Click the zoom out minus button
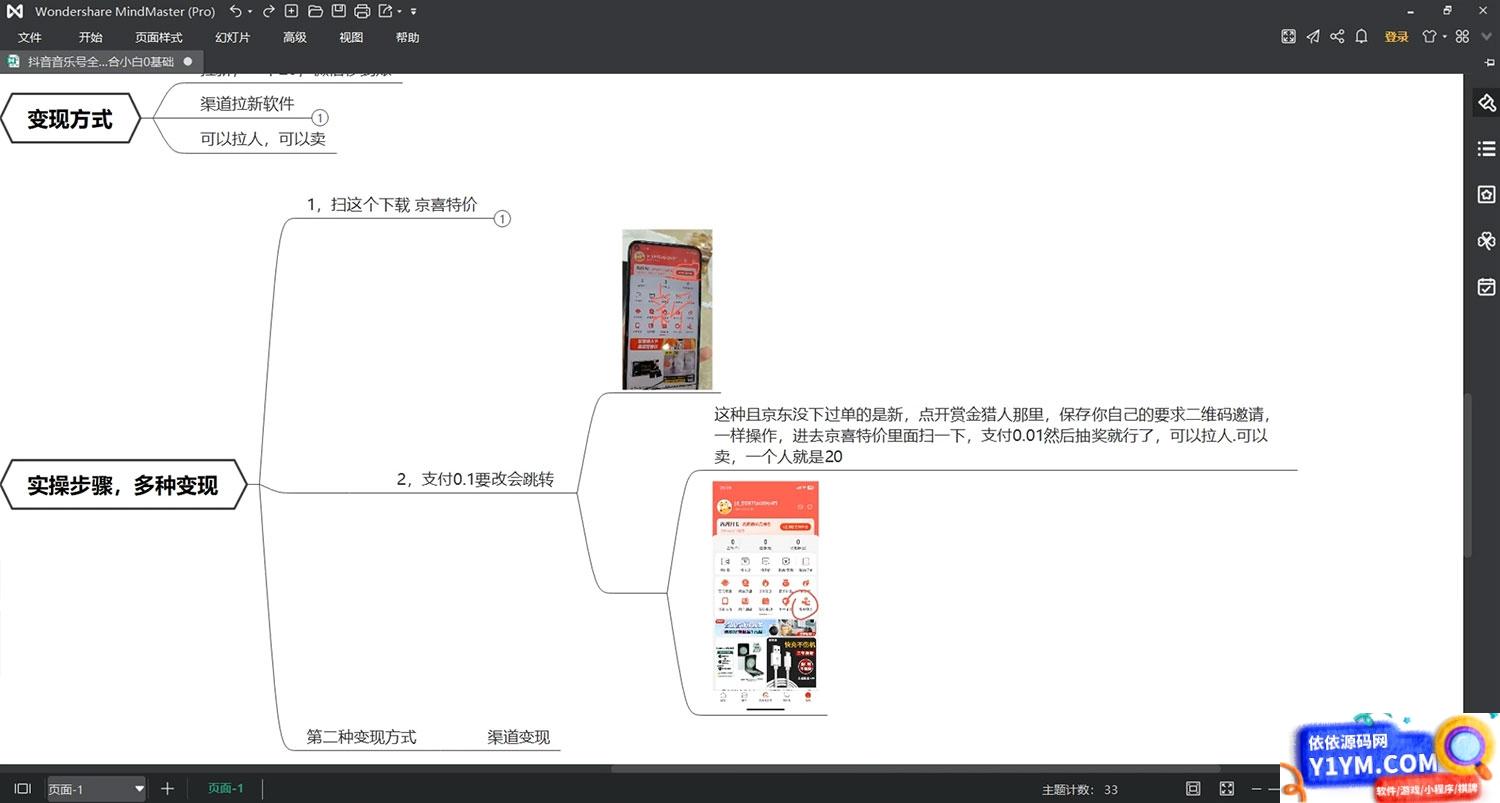 1258,789
